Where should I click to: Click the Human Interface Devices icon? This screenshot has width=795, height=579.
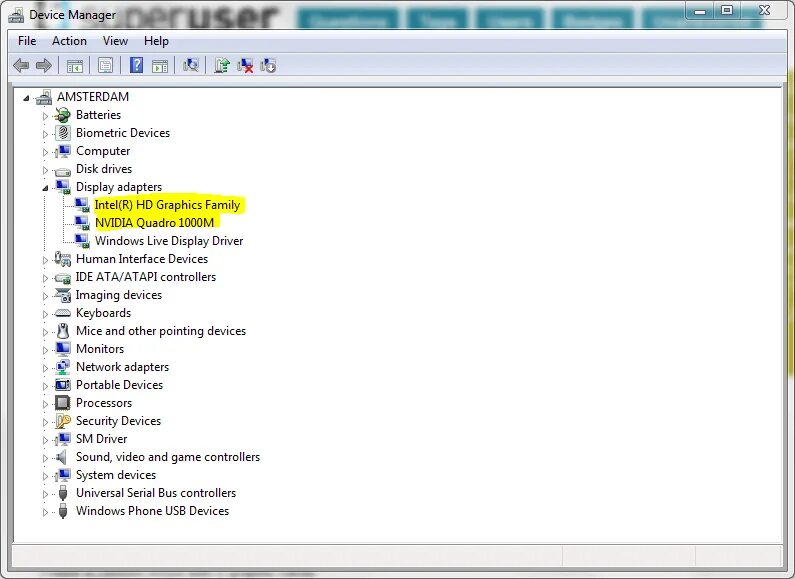(62, 259)
